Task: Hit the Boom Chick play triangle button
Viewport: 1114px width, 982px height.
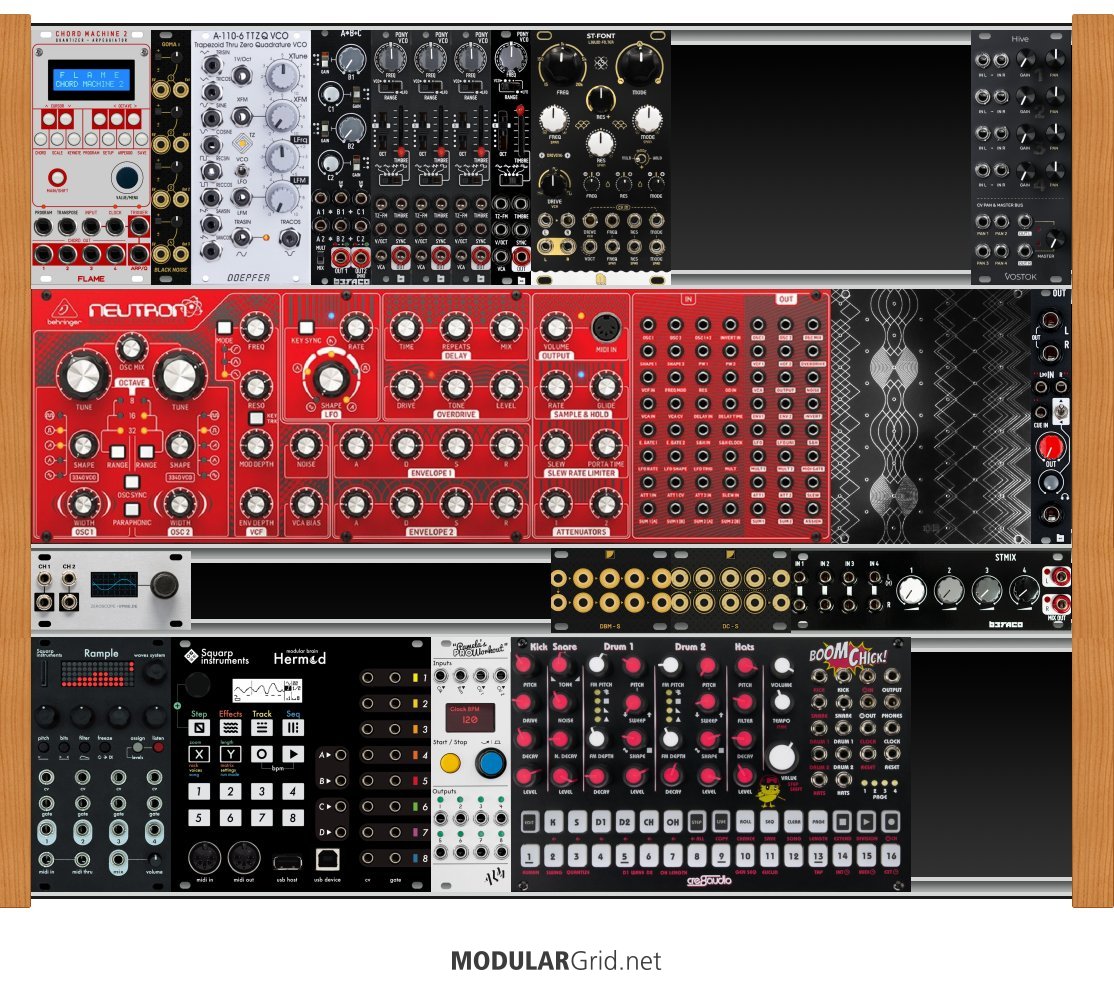Action: (867, 822)
